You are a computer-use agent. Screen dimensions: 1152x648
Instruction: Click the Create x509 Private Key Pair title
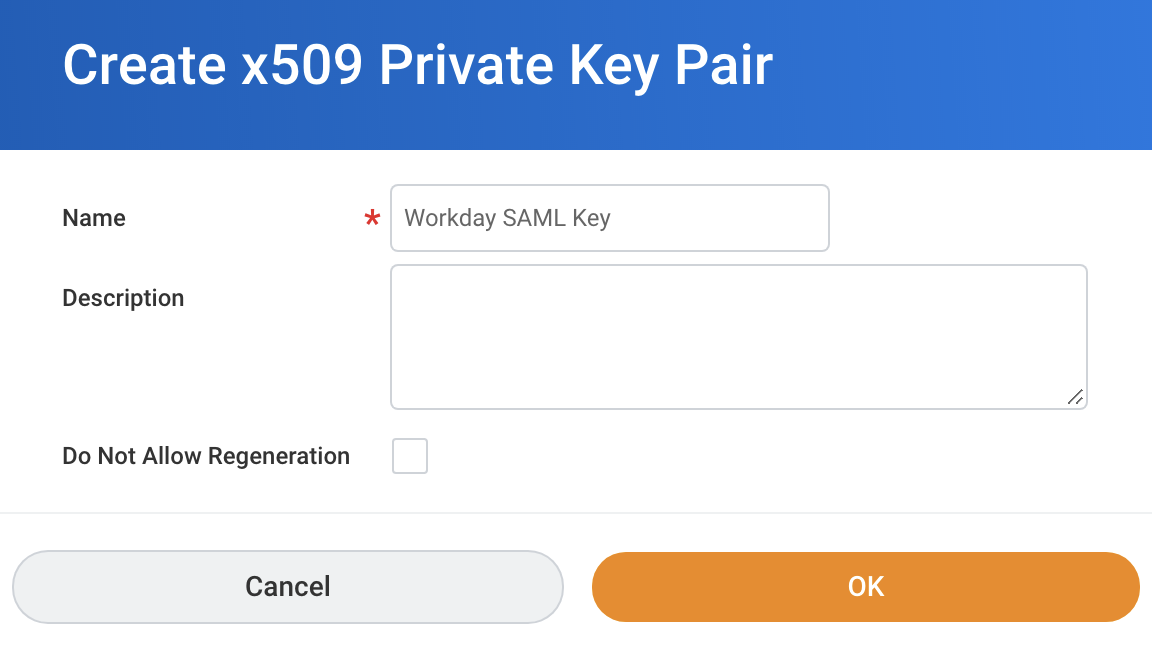point(418,65)
